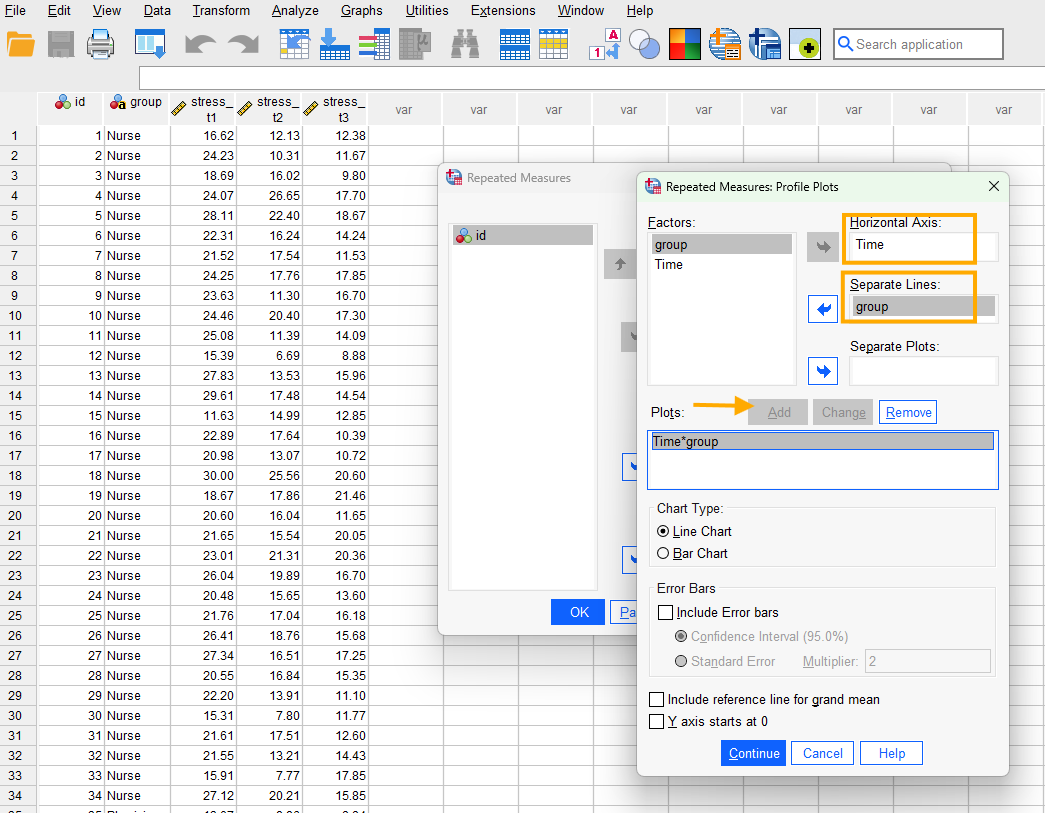1045x813 pixels.
Task: Open the Edit menu
Action: click(x=59, y=11)
